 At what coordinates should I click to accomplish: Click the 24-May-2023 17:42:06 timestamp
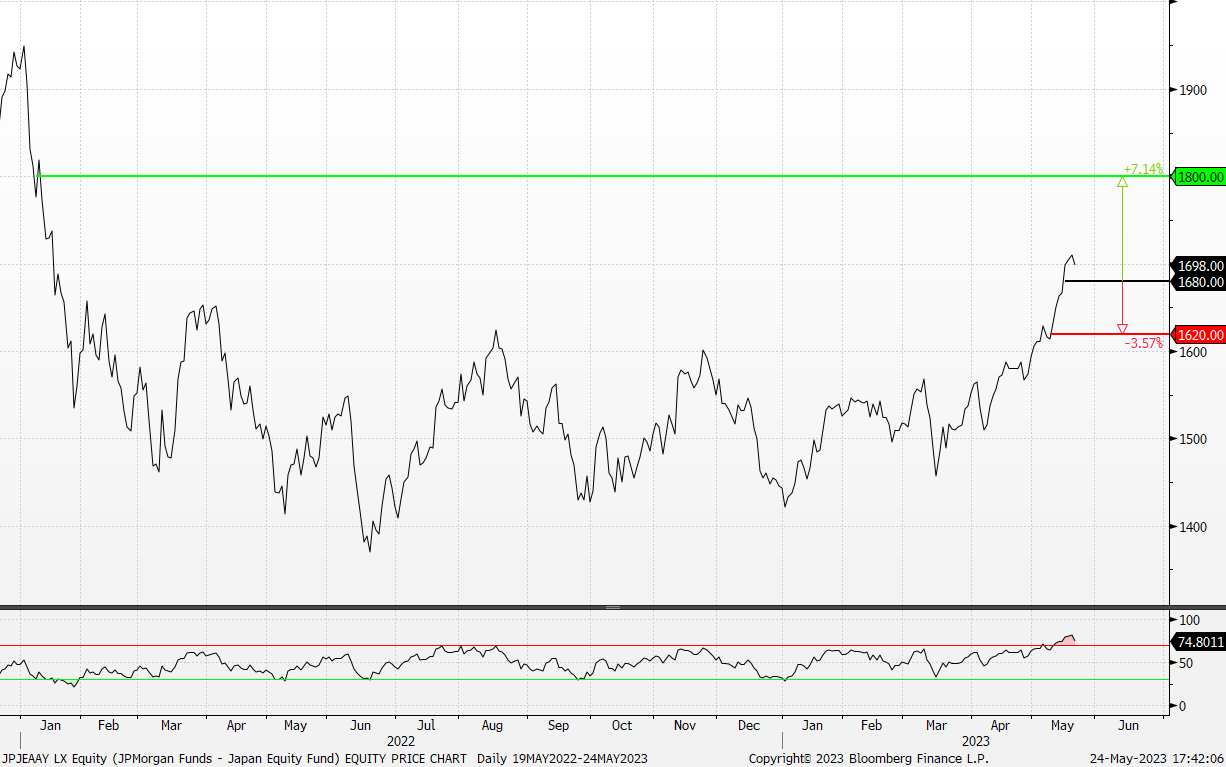click(x=1158, y=758)
